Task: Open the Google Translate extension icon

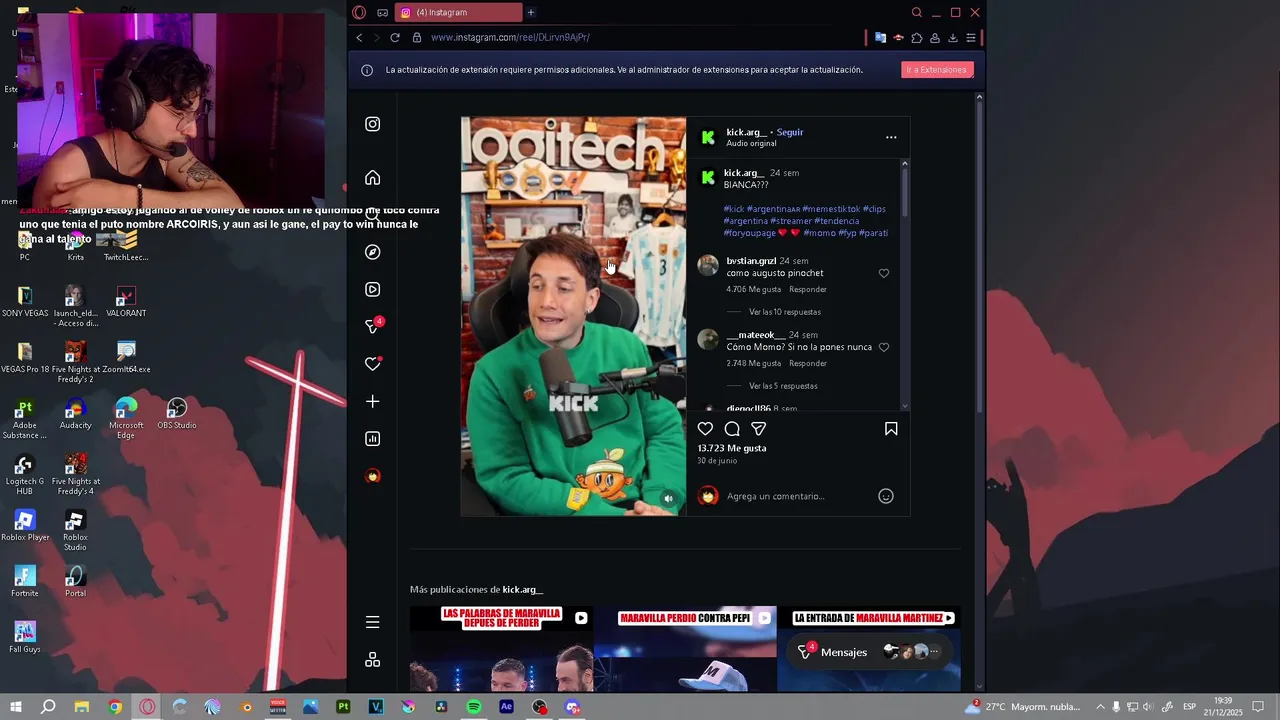Action: pos(880,38)
